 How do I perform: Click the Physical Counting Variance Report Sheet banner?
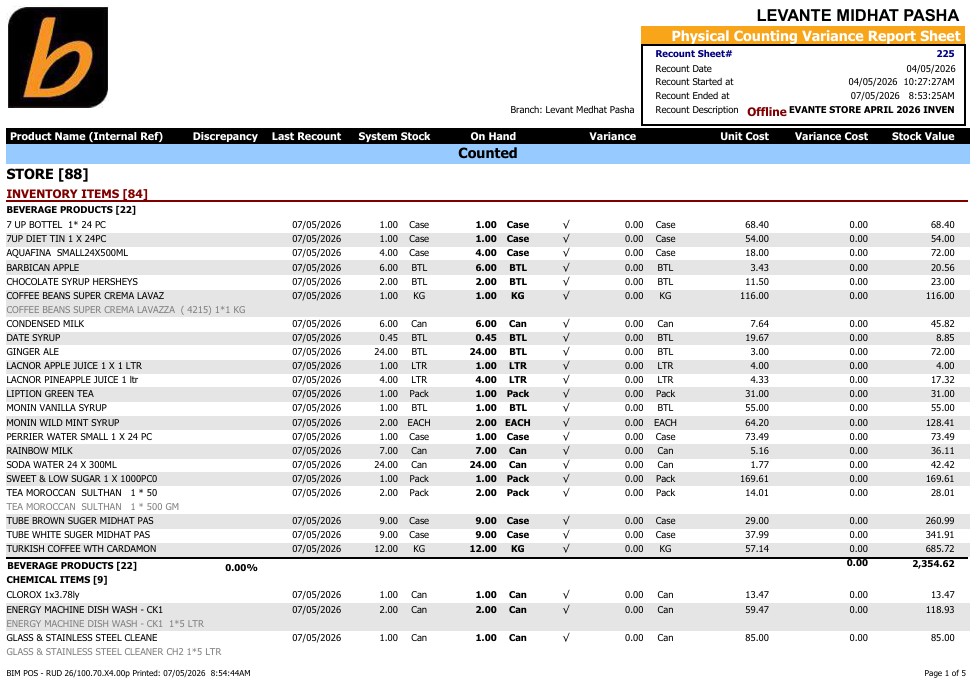pyautogui.click(x=803, y=36)
